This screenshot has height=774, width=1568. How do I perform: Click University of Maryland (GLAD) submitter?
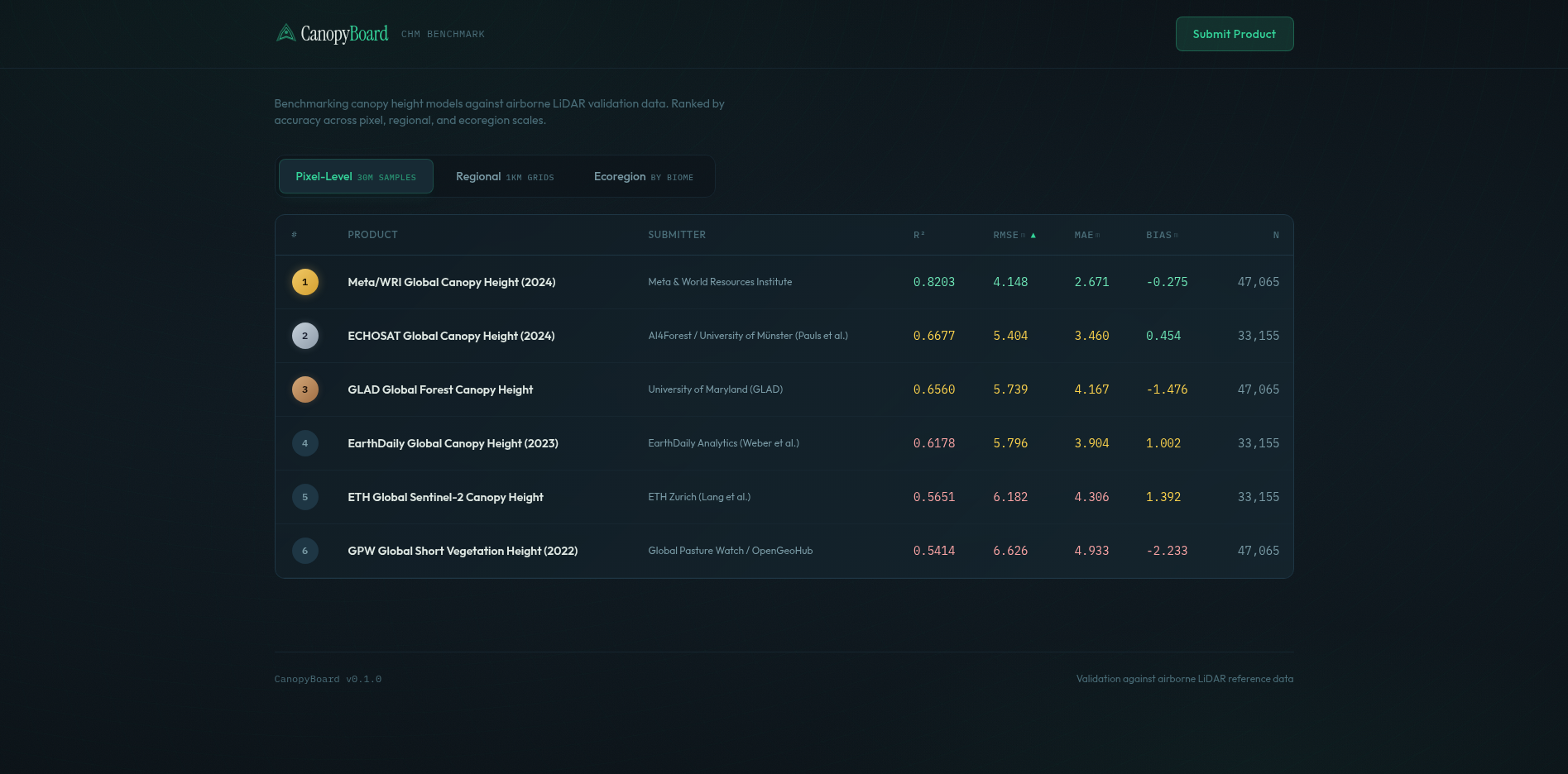pos(716,389)
